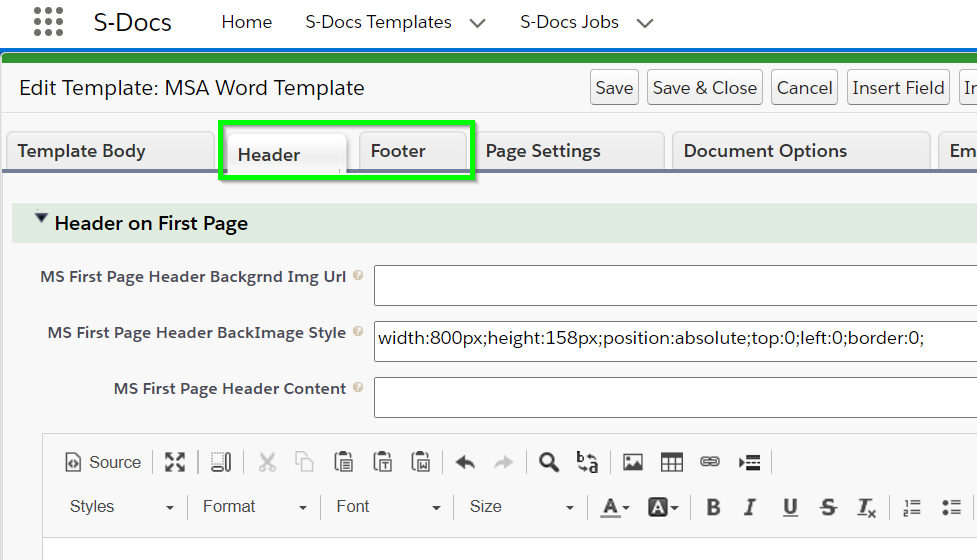Click the Redo arrow icon
977x560 pixels.
pos(503,462)
